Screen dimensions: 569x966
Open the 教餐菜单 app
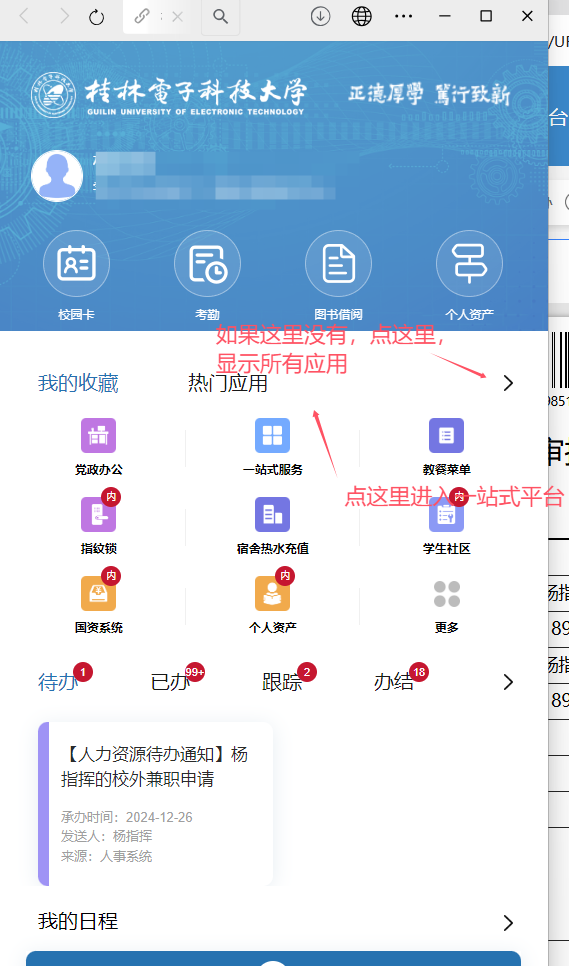[x=446, y=436]
